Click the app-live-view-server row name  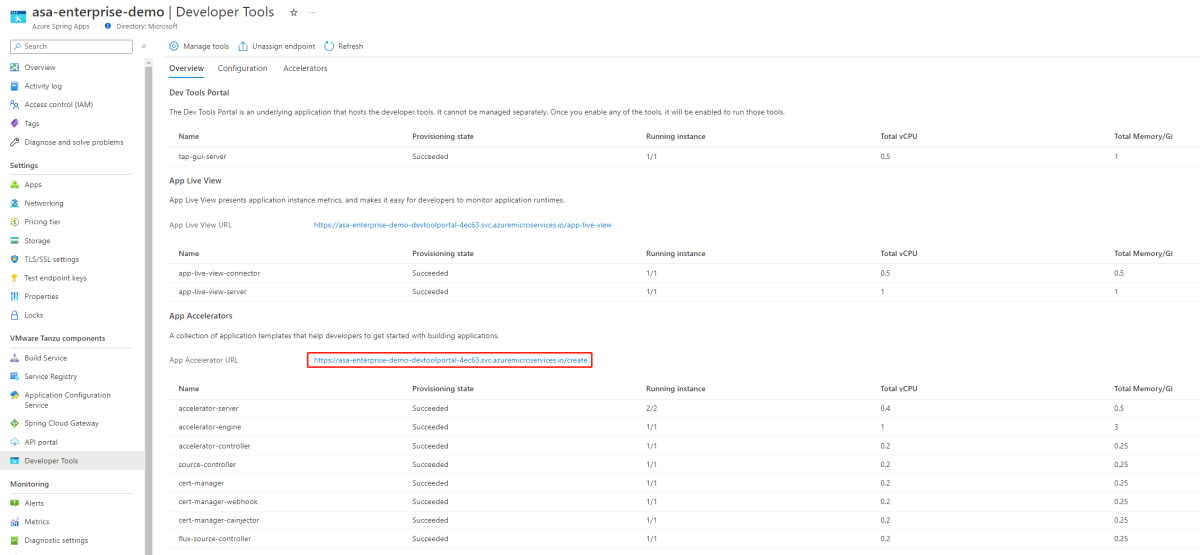212,292
